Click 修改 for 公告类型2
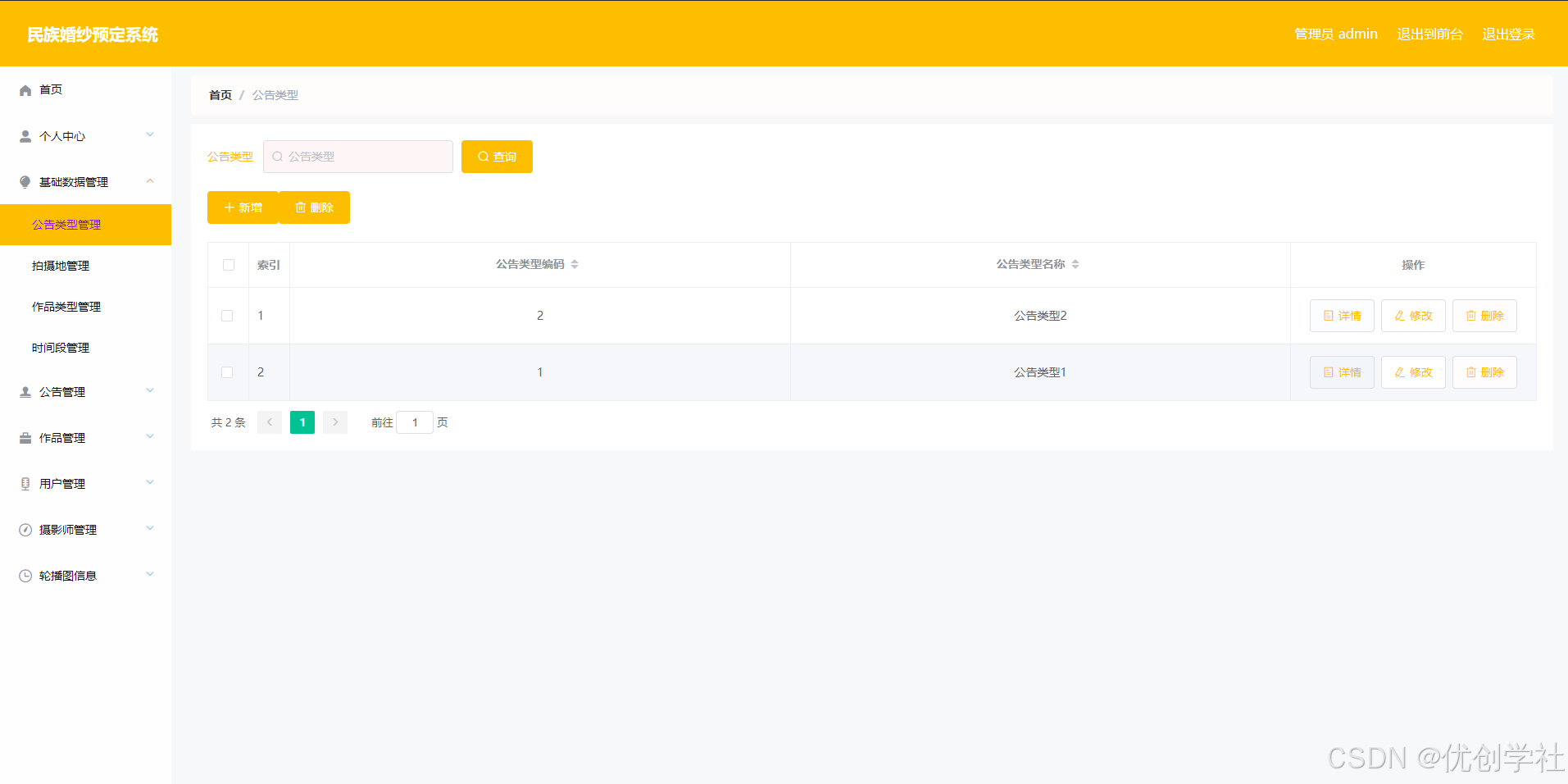The width and height of the screenshot is (1568, 784). click(1413, 316)
